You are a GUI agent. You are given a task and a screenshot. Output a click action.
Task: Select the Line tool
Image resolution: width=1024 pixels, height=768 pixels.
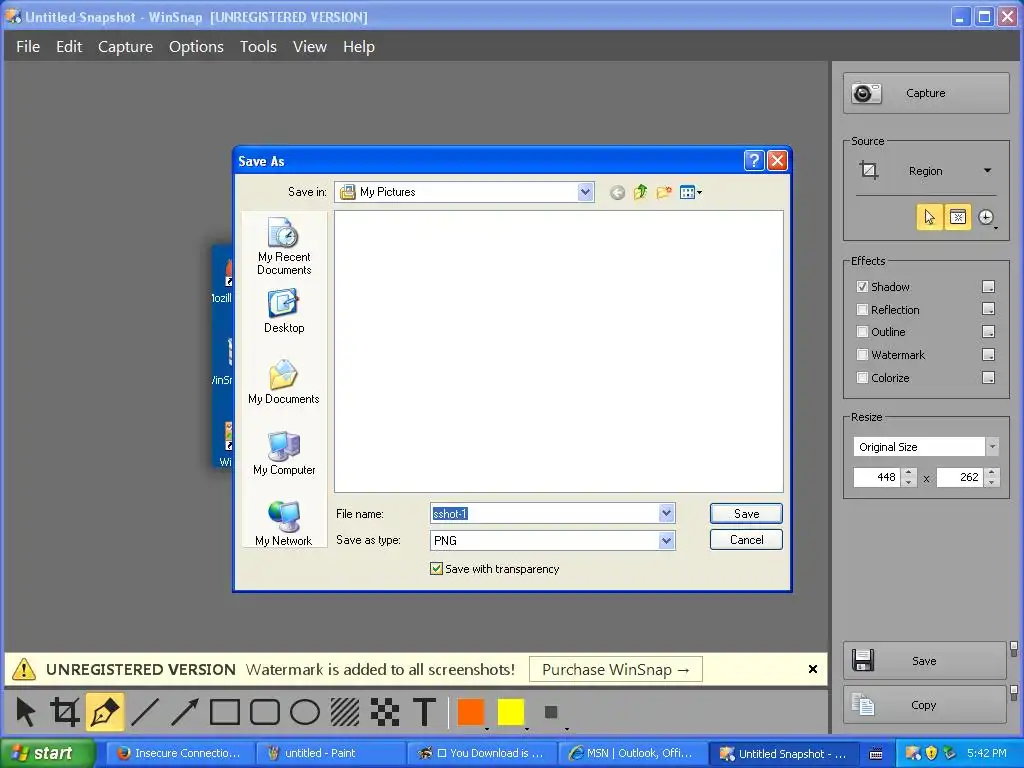[x=145, y=712]
